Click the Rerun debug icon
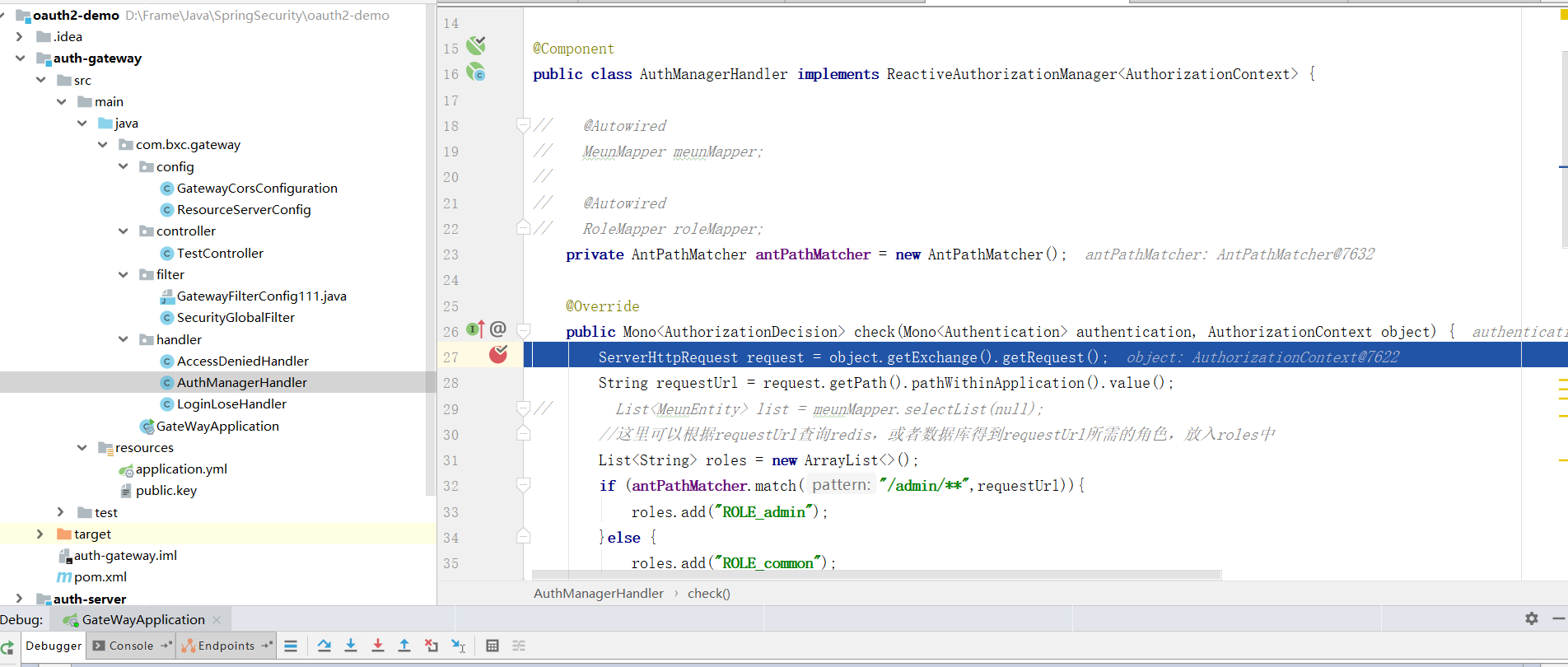1568x667 pixels. [7, 647]
